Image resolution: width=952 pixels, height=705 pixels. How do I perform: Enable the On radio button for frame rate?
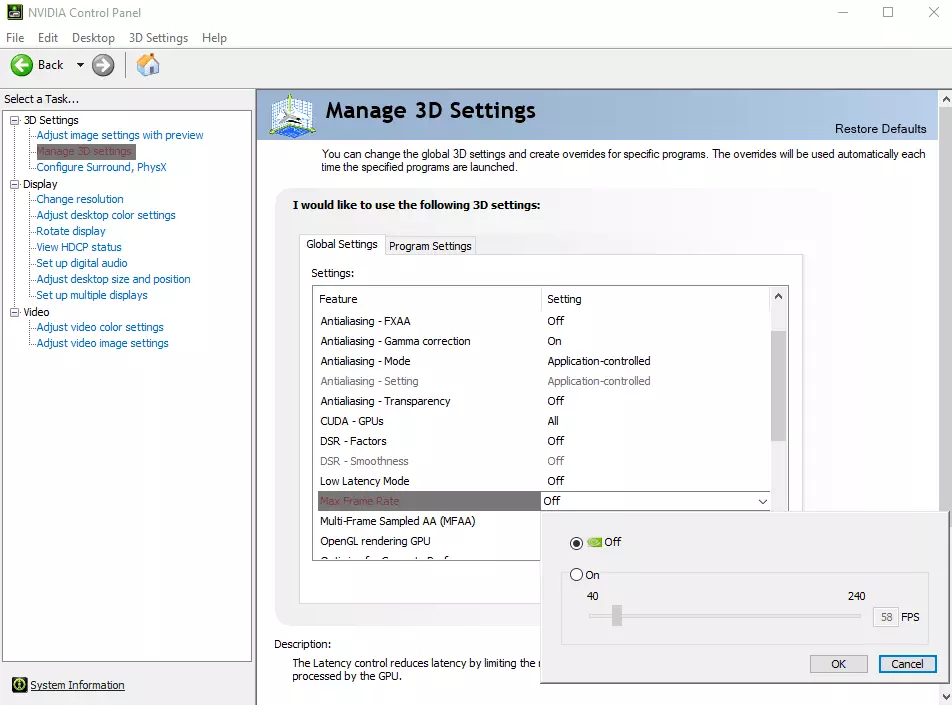tap(575, 575)
